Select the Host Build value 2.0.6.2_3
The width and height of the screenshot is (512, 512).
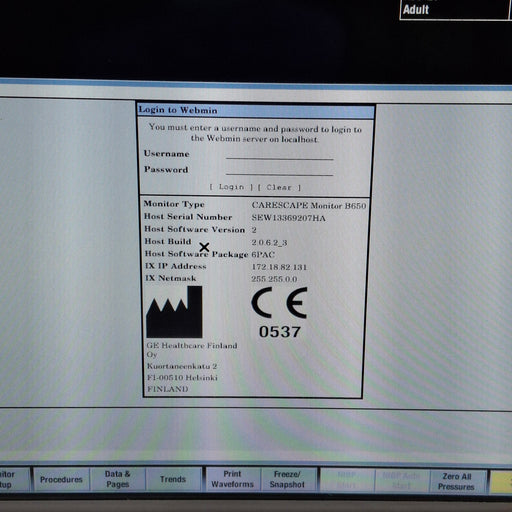tap(269, 242)
